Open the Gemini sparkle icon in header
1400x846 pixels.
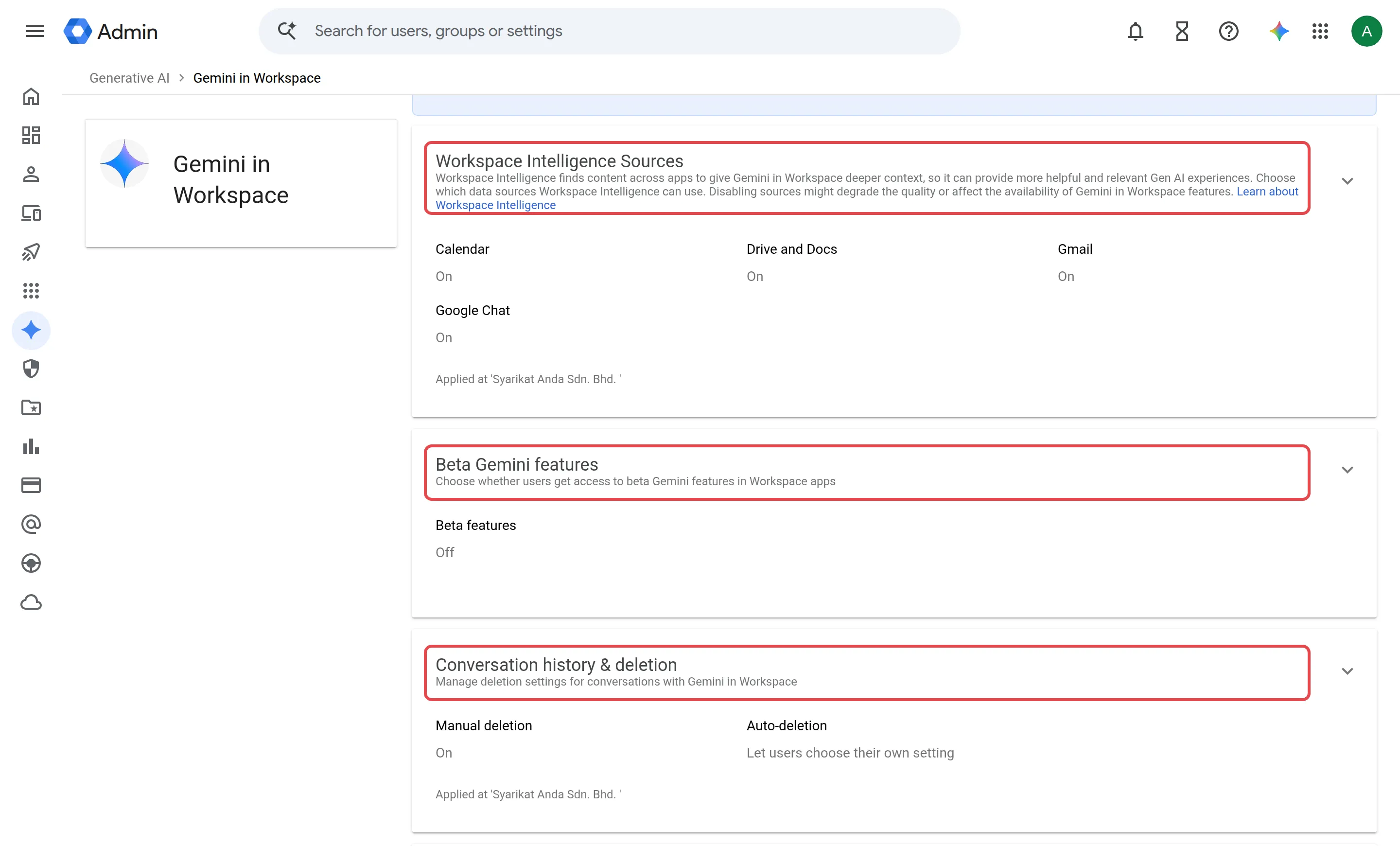[1278, 31]
